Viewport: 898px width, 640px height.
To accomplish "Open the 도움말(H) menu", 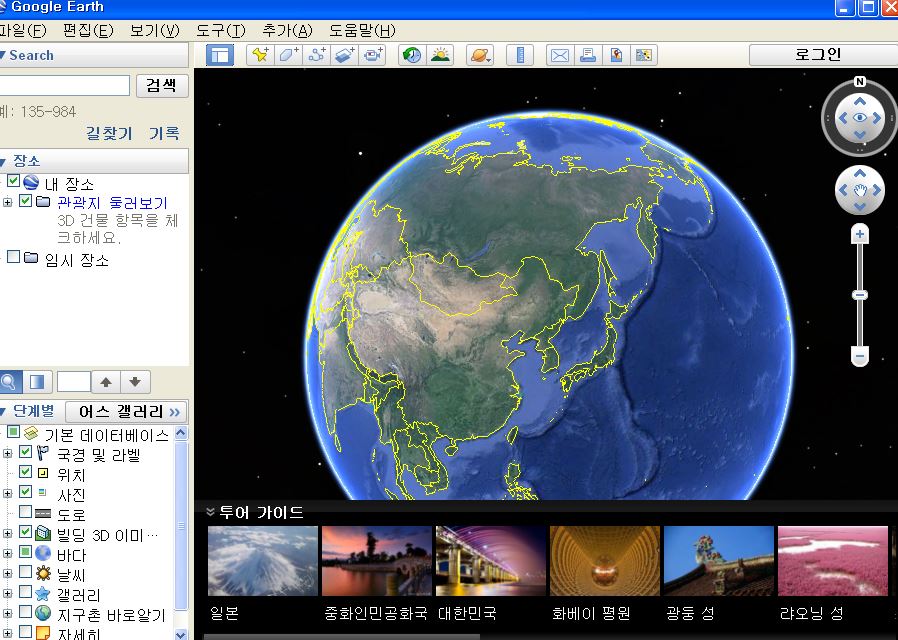I will (362, 30).
